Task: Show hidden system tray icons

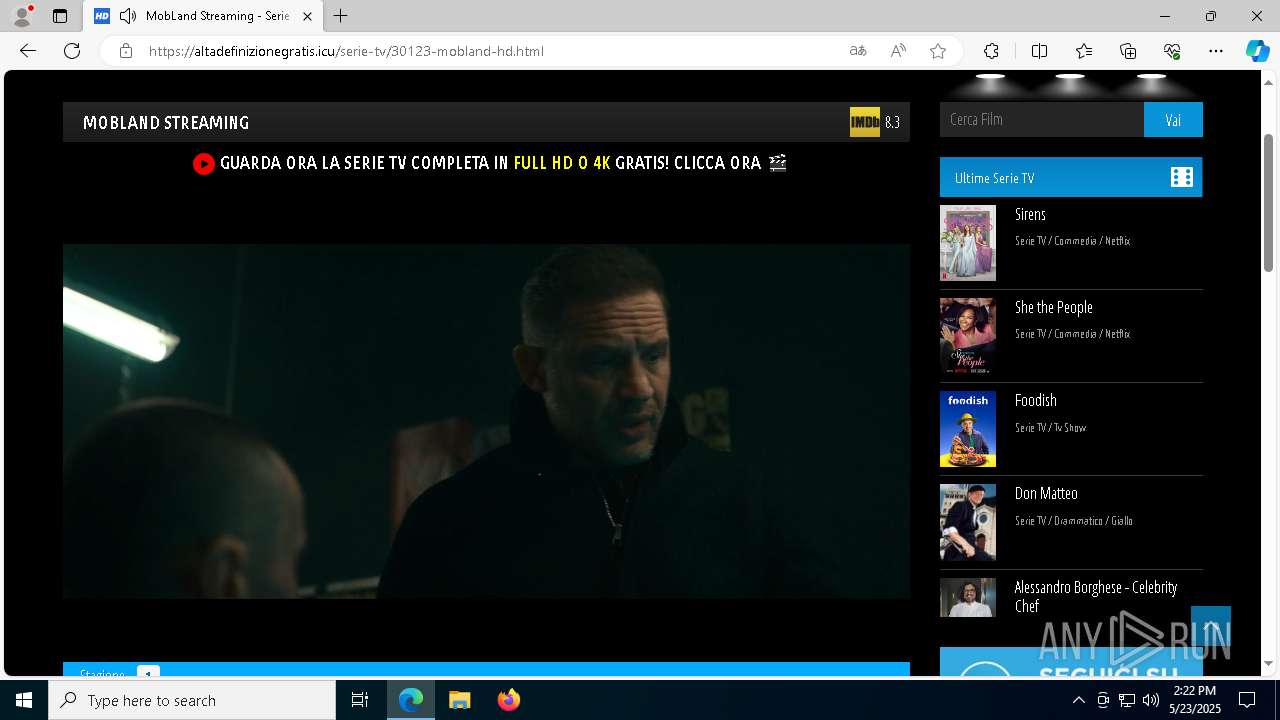Action: (1078, 700)
